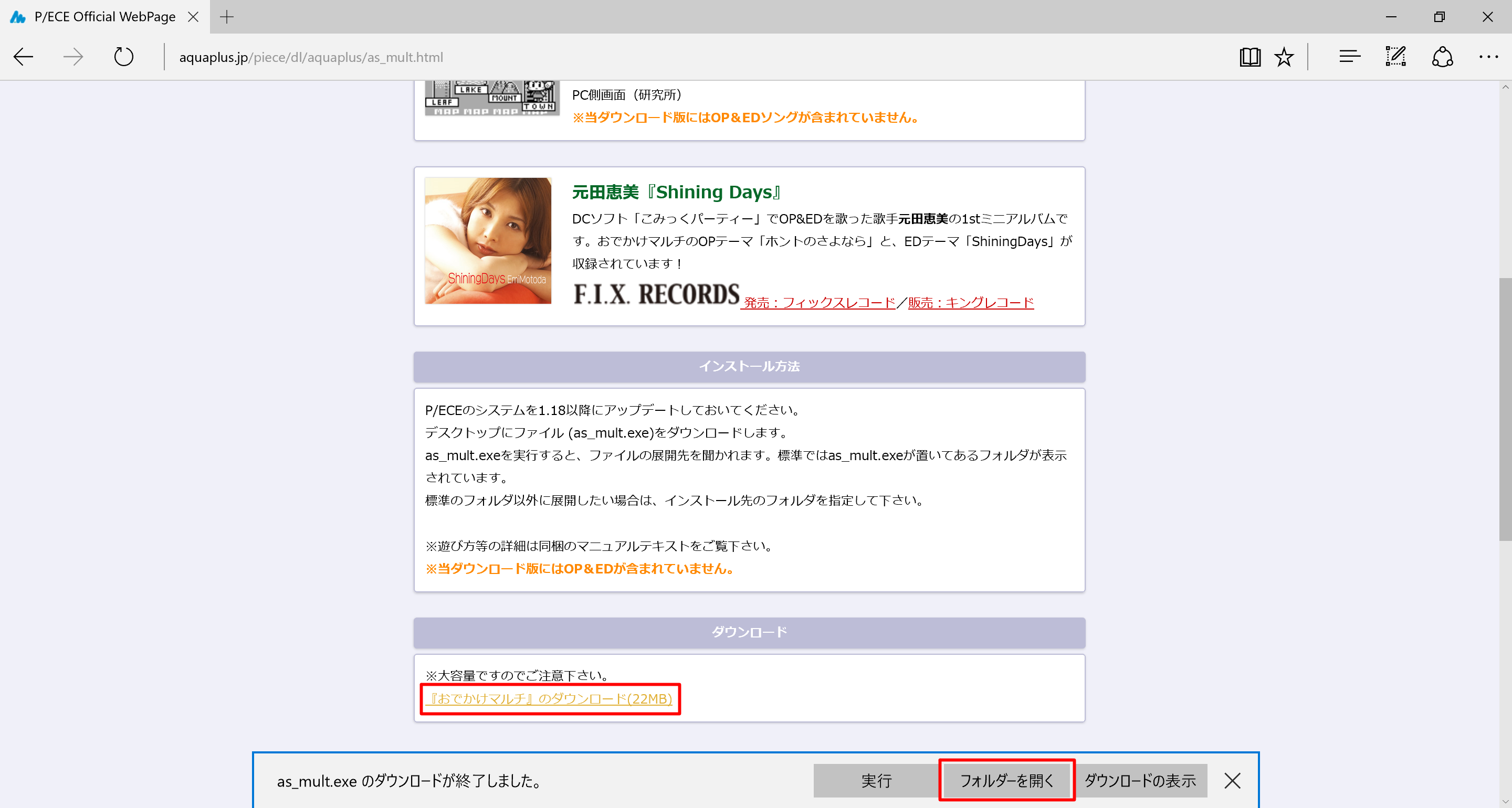Click ダウンロードの表示 button

1140,780
